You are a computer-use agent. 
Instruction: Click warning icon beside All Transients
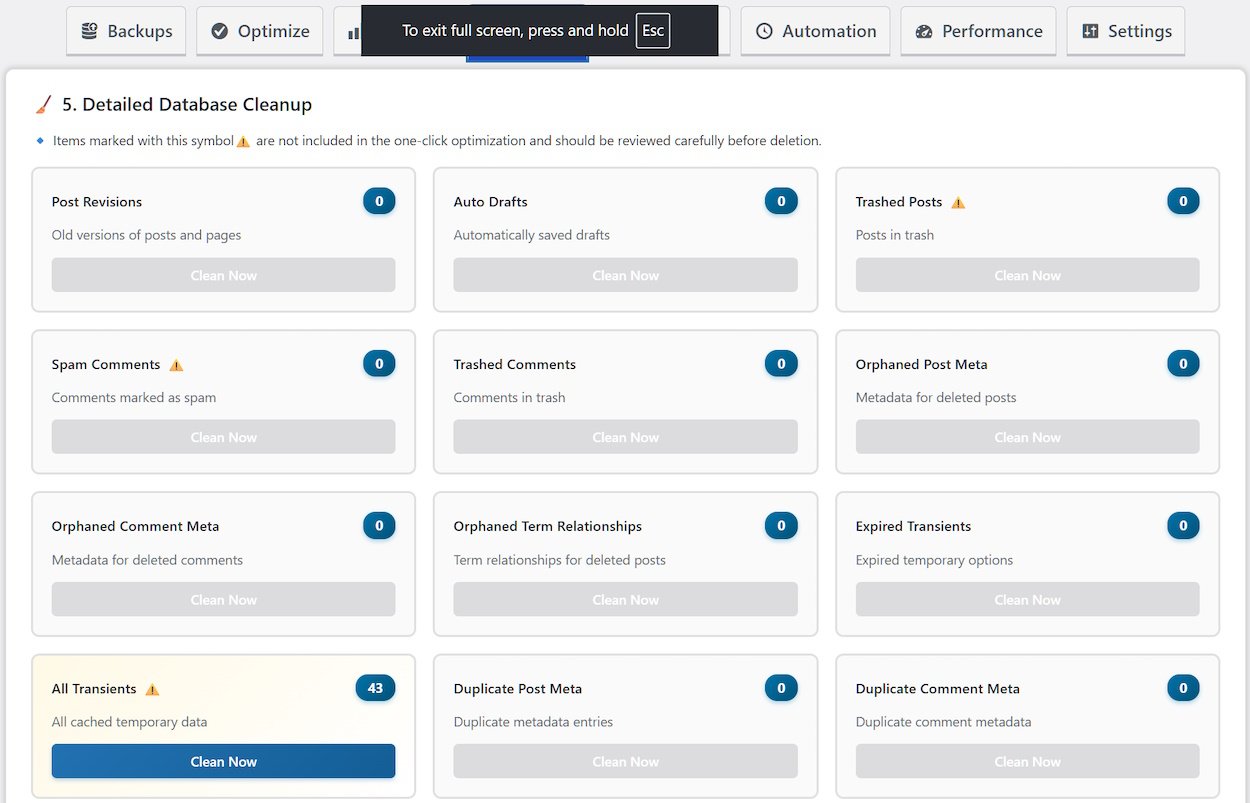click(152, 689)
